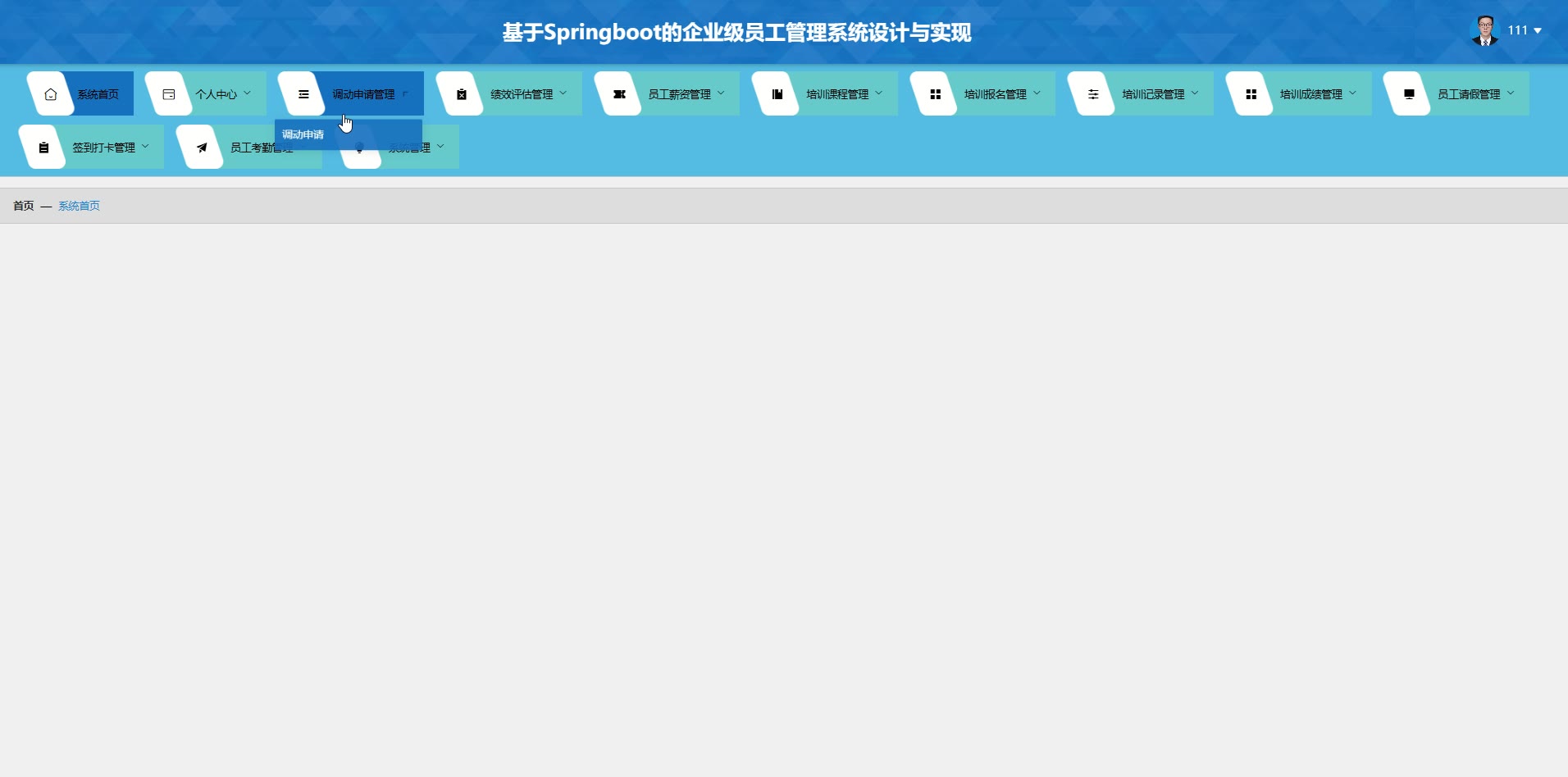The width and height of the screenshot is (1568, 777).
Task: Click the user avatar photo
Action: click(1485, 30)
